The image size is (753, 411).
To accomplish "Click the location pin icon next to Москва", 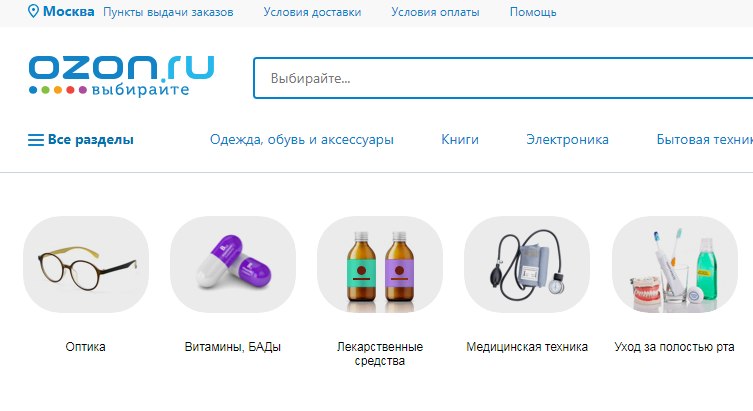I will point(33,12).
